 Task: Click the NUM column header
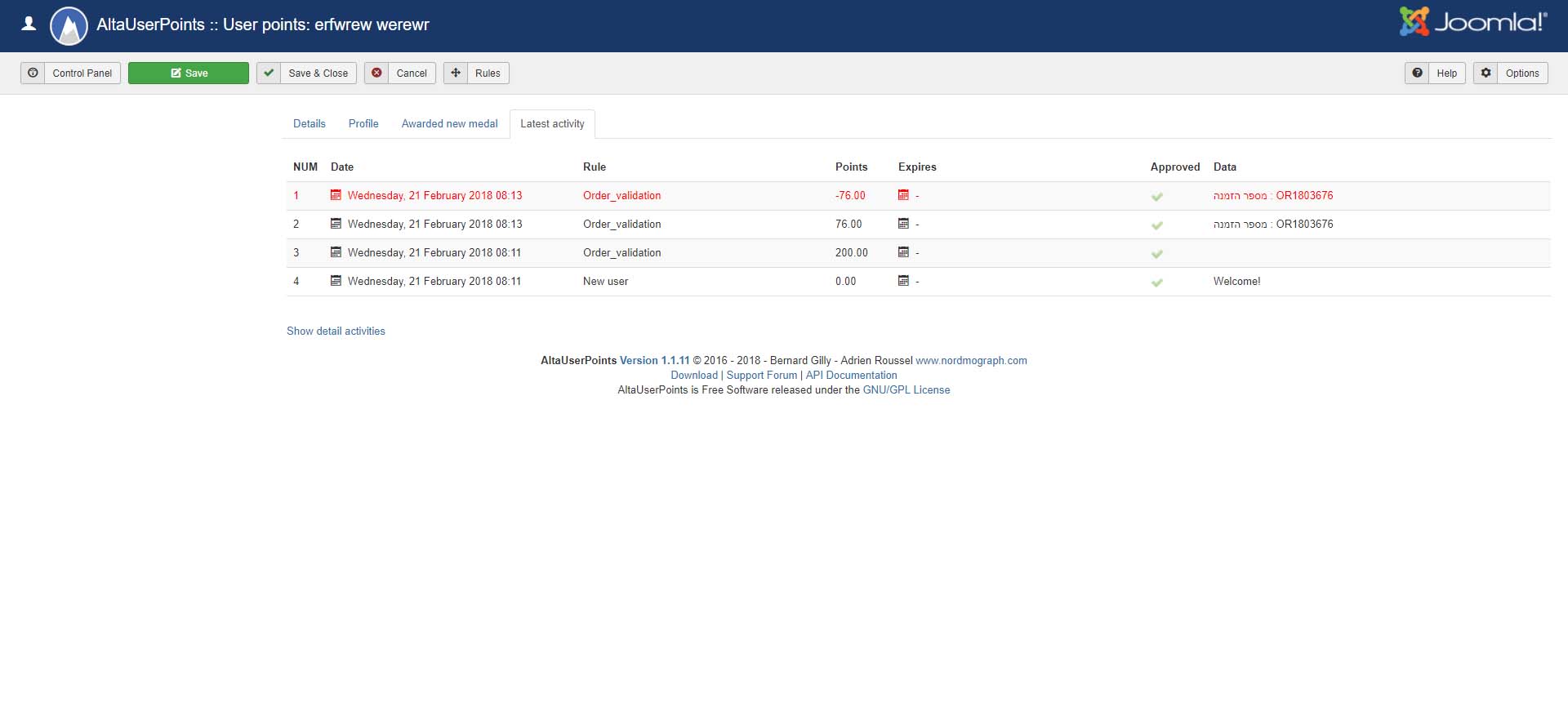305,167
